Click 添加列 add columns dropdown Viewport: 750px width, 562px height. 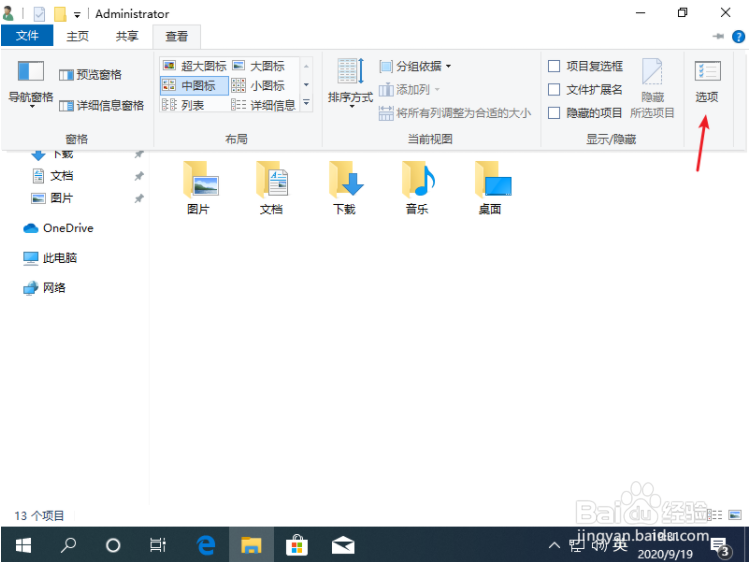coord(409,89)
